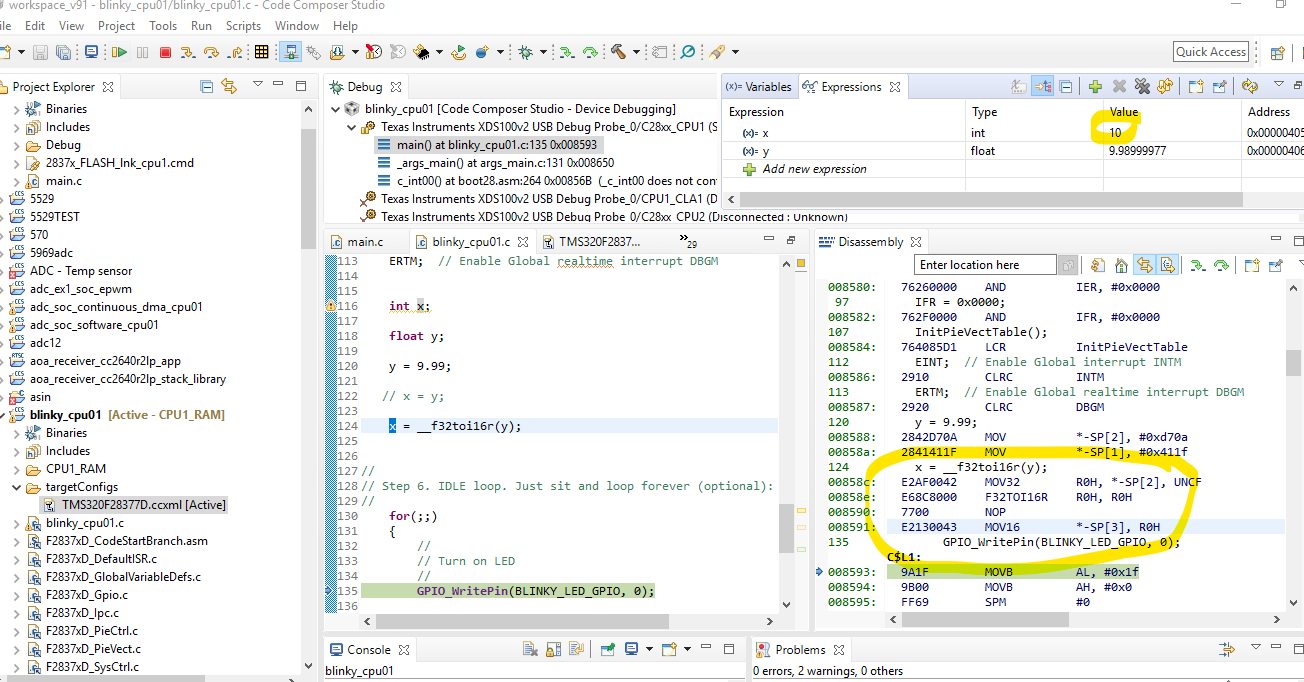The image size is (1304, 682).
Task: Click the Enter location here field
Action: 984,265
